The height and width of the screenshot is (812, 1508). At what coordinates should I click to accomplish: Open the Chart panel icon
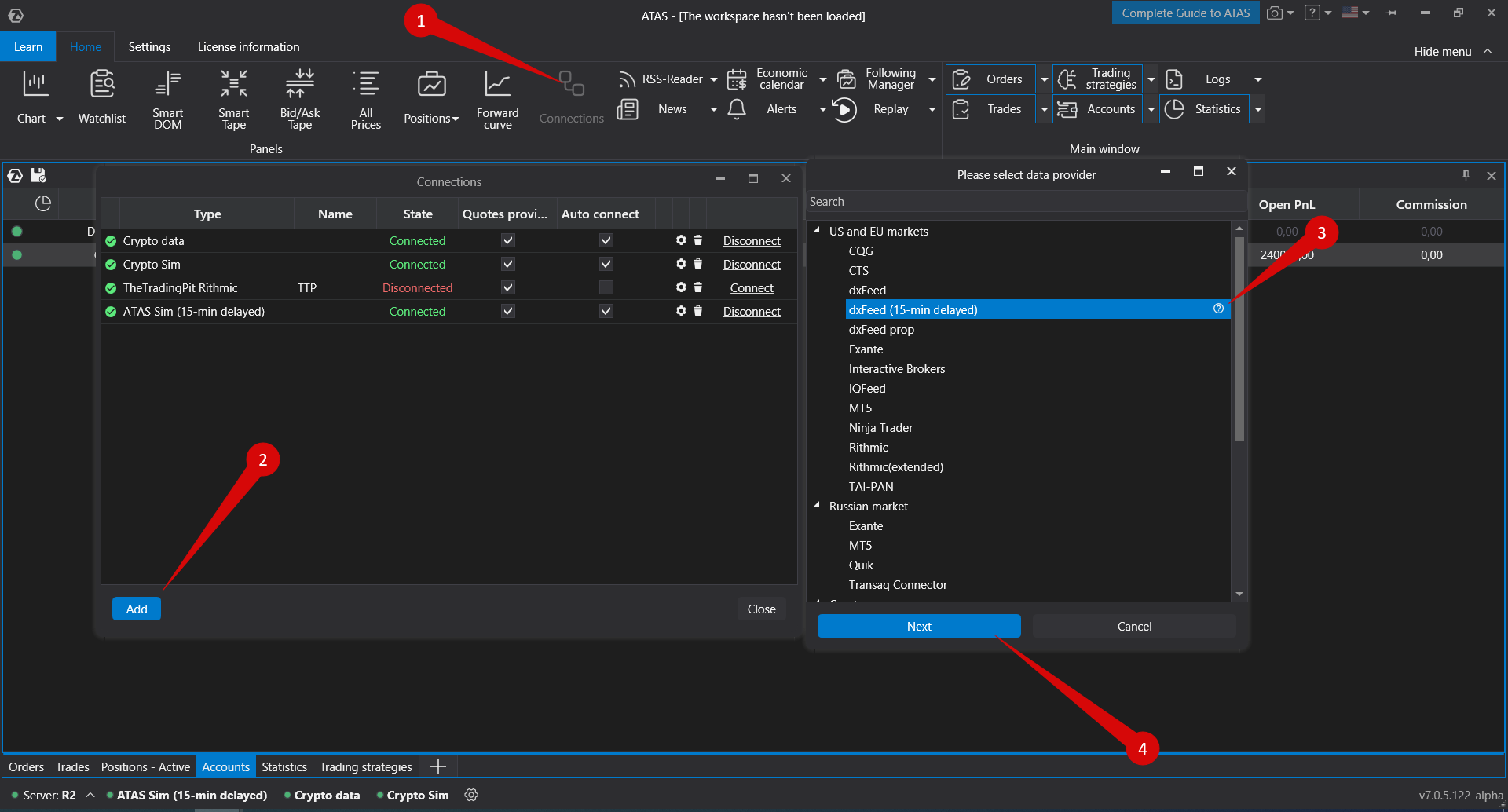tap(35, 84)
